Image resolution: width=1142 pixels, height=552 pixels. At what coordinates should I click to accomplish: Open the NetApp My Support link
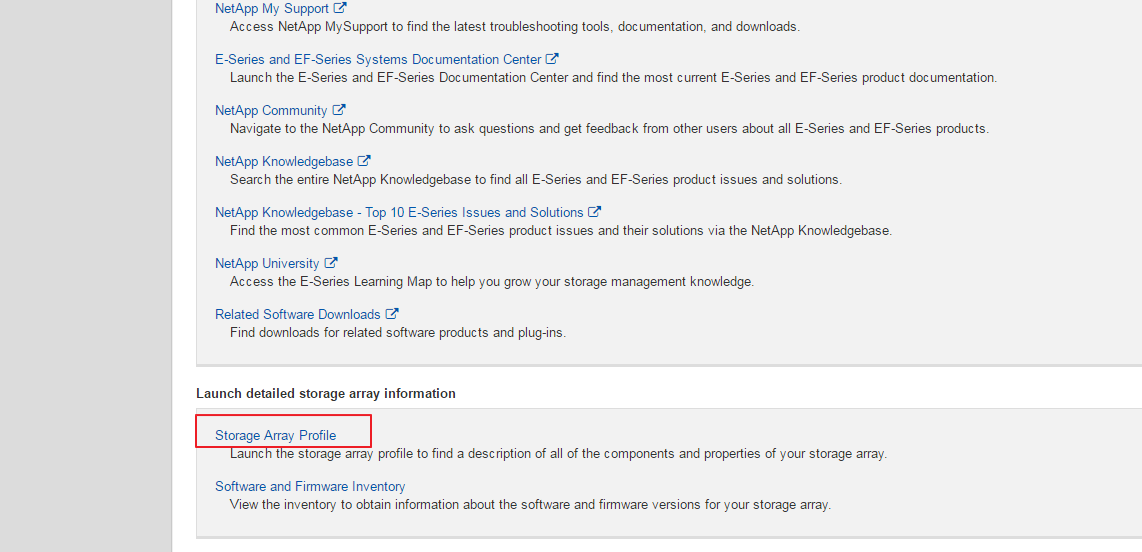click(x=273, y=9)
